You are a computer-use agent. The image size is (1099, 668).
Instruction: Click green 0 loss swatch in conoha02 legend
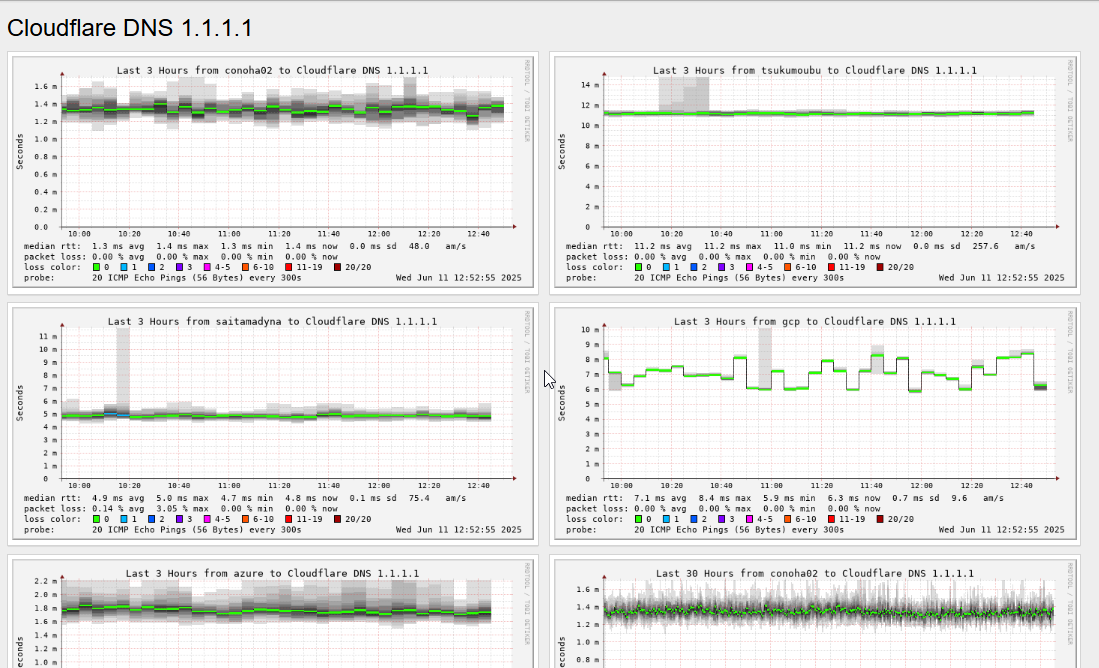[x=97, y=267]
